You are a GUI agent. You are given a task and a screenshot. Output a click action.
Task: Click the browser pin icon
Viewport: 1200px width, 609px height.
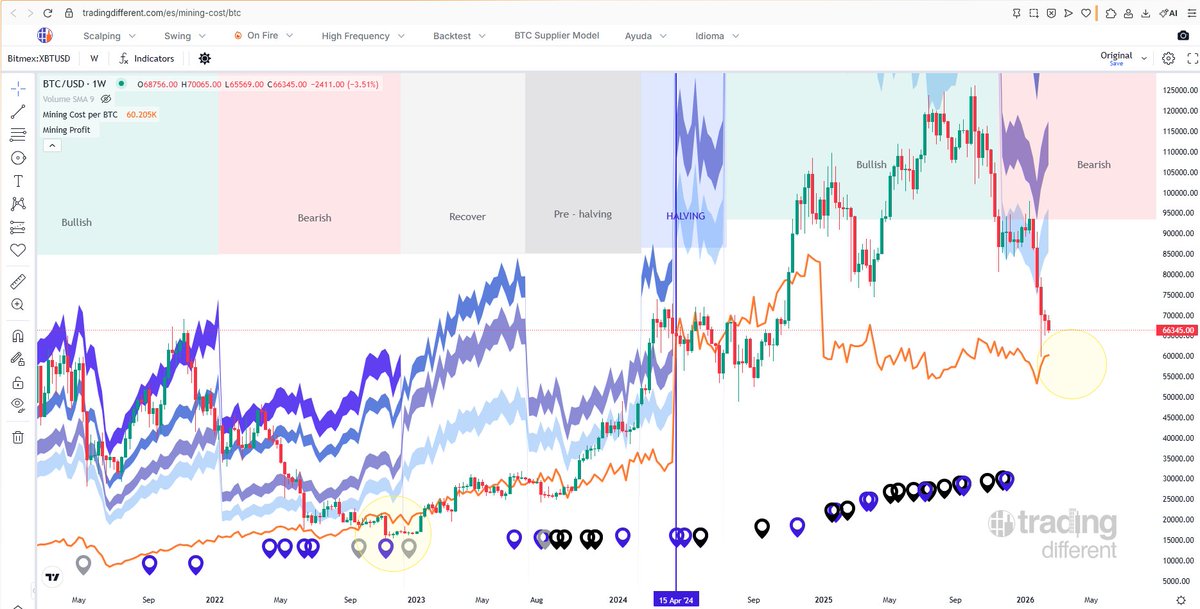(x=1018, y=13)
